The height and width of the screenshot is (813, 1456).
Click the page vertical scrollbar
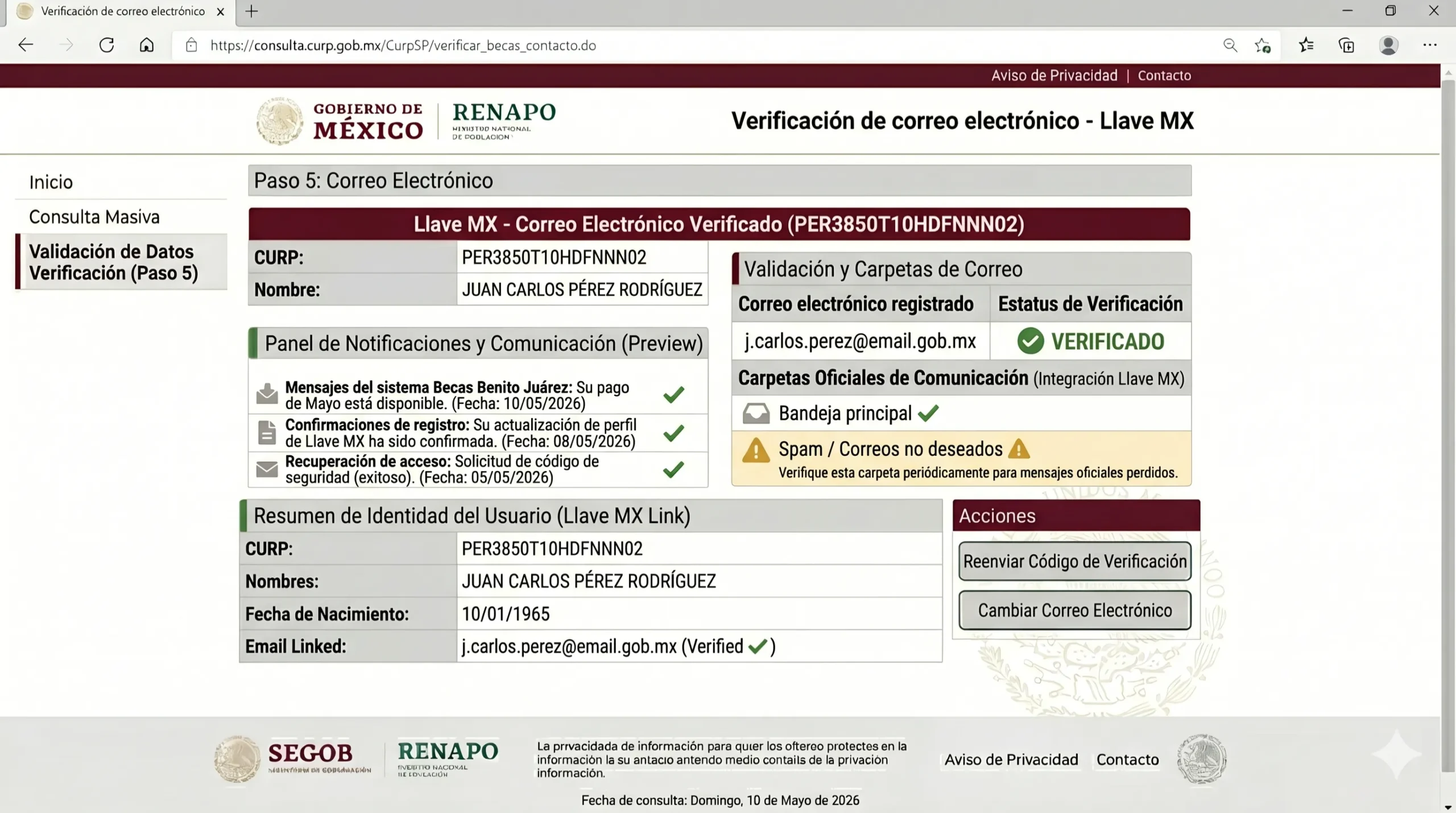click(x=1448, y=427)
